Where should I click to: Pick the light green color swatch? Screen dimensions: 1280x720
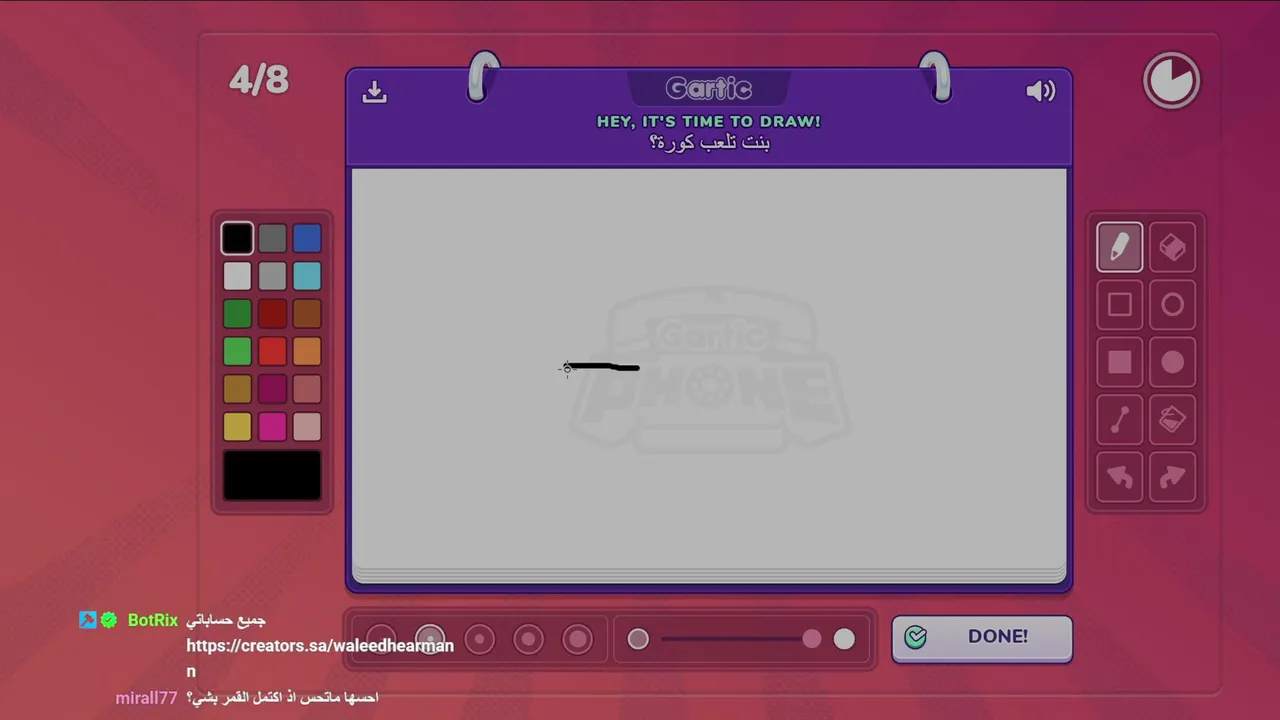point(237,351)
